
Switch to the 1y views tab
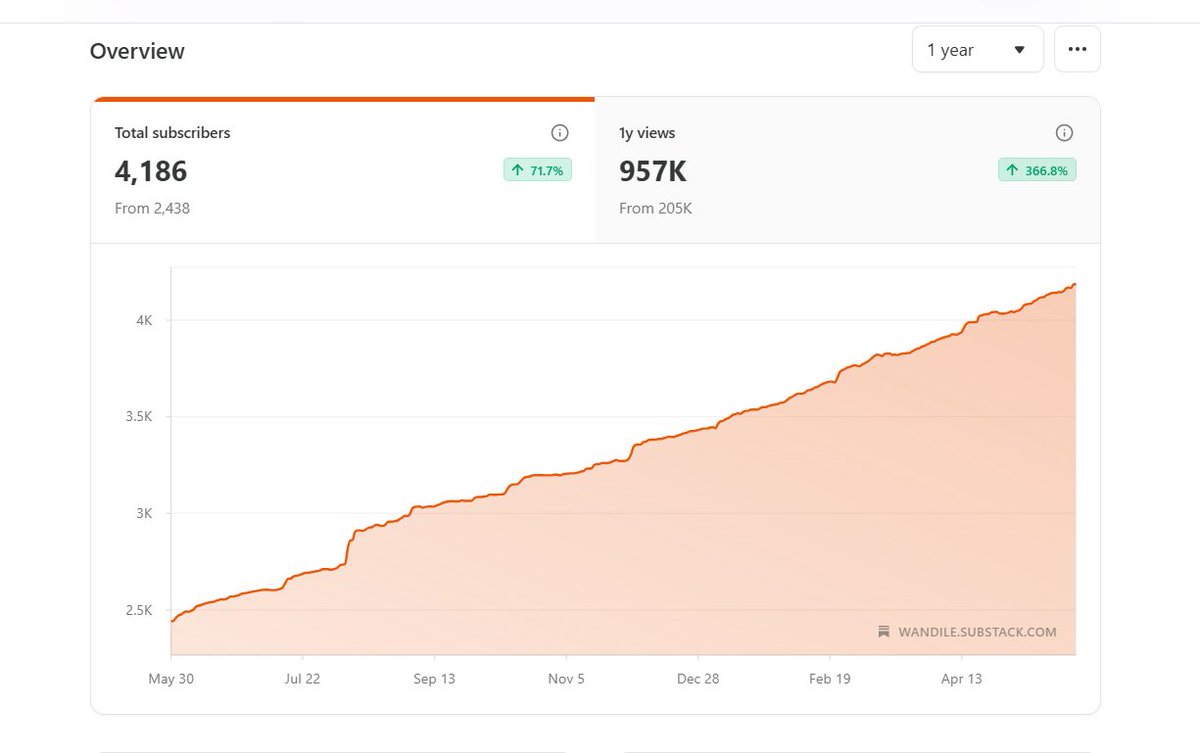848,170
